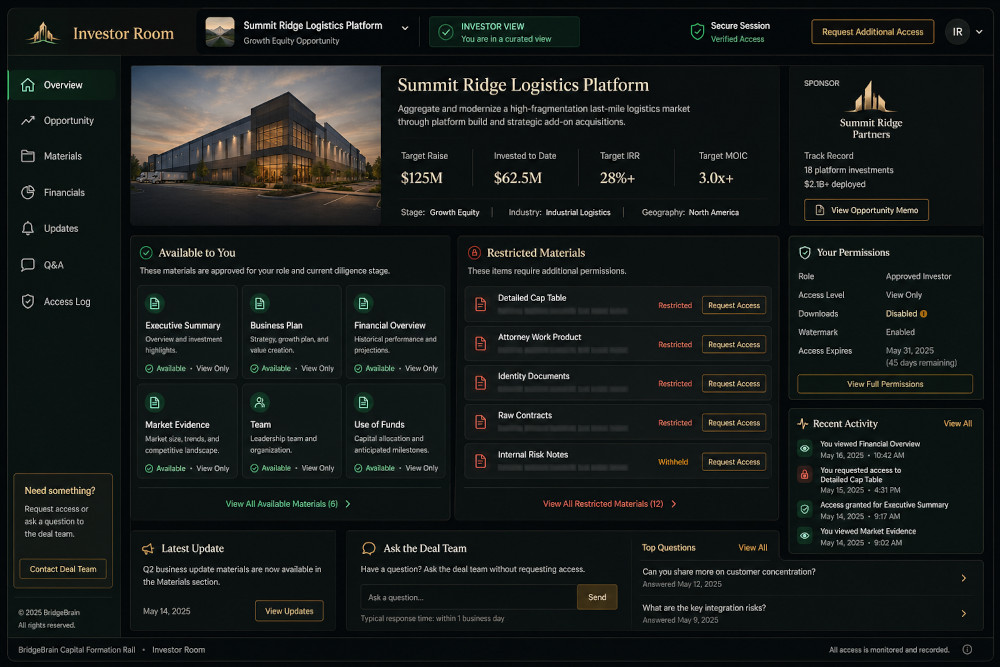Screen dimensions: 1000x667
Task: Request access to Internal Risk Notes
Action: pos(733,462)
